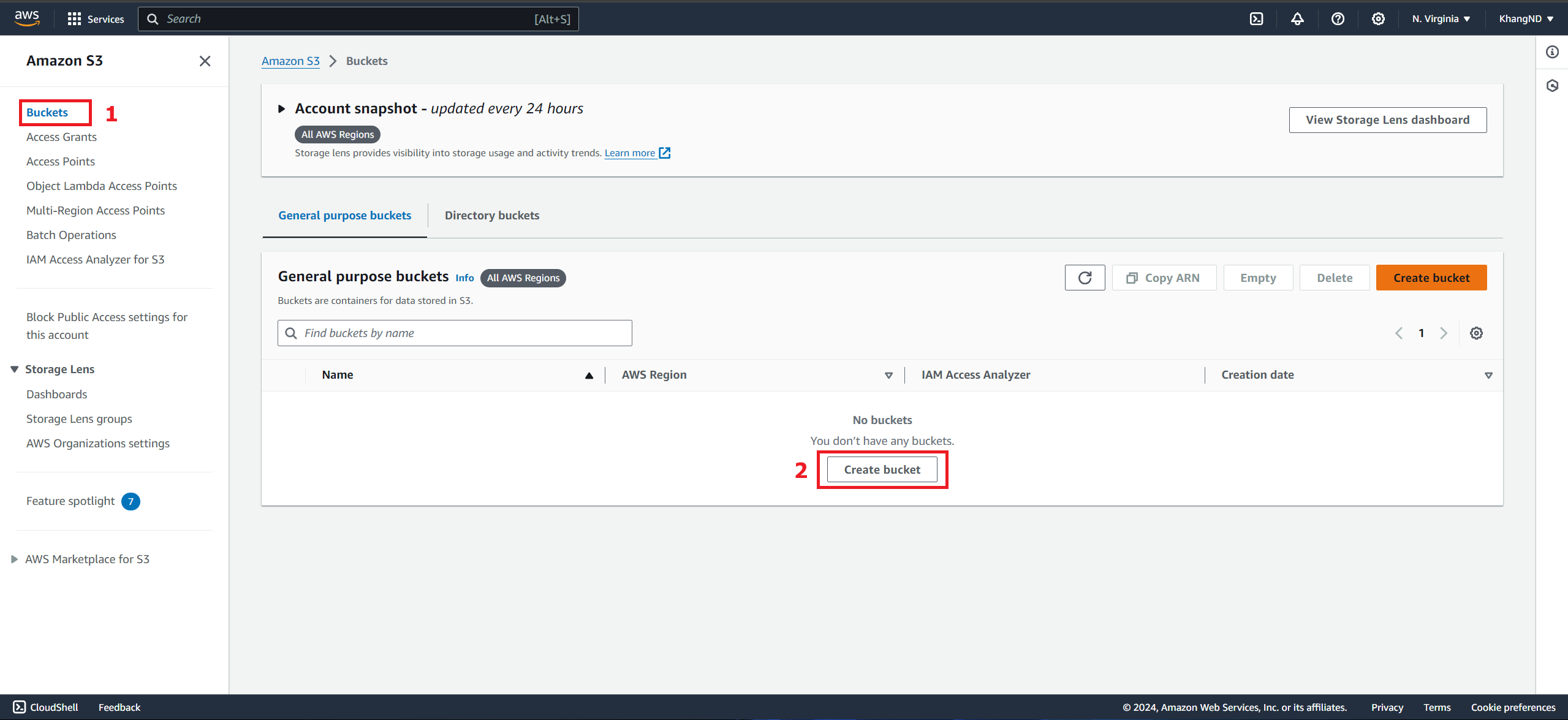Image resolution: width=1568 pixels, height=720 pixels.
Task: Open Batch Operations in the sidebar
Action: (71, 235)
